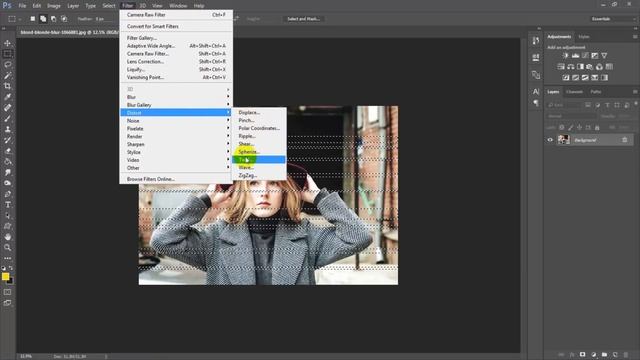The height and width of the screenshot is (360, 640).
Task: Open the Image menu
Action: 53,6
